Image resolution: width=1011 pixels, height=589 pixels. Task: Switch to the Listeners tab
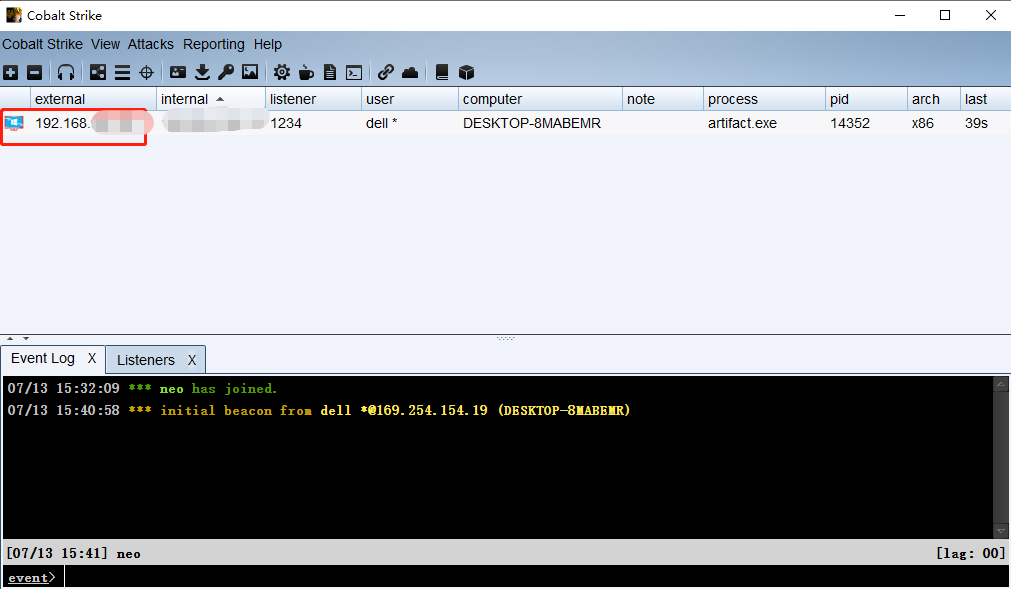click(x=146, y=360)
